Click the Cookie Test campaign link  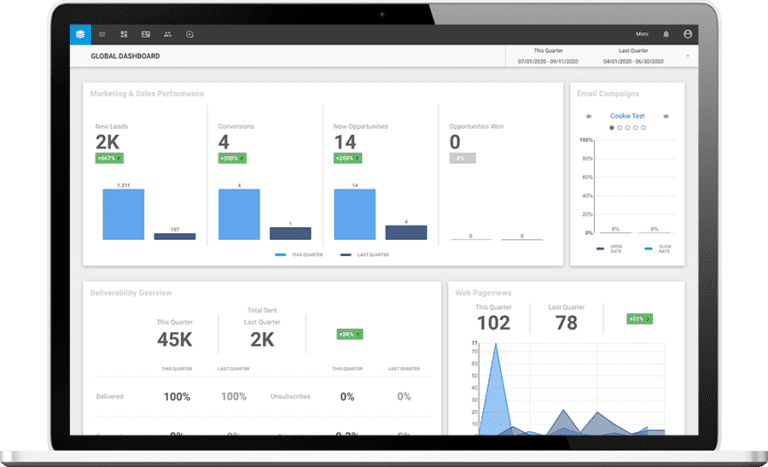[627, 116]
